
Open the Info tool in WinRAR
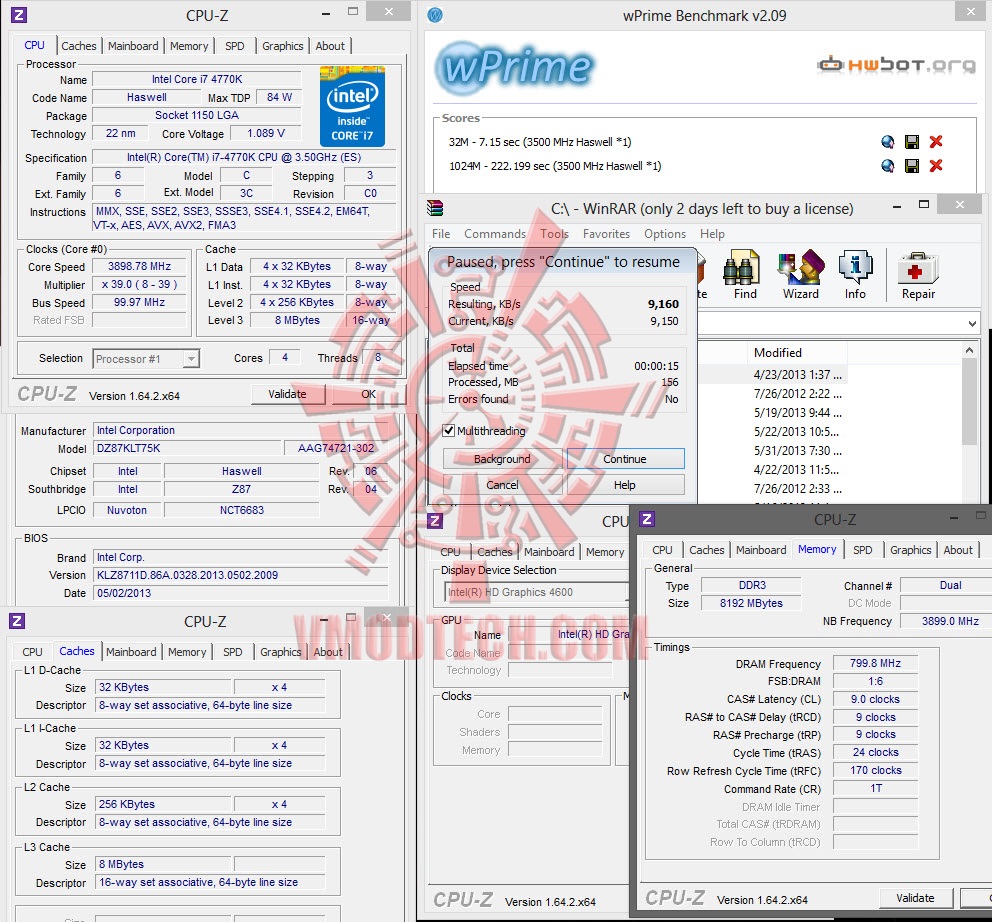point(855,275)
